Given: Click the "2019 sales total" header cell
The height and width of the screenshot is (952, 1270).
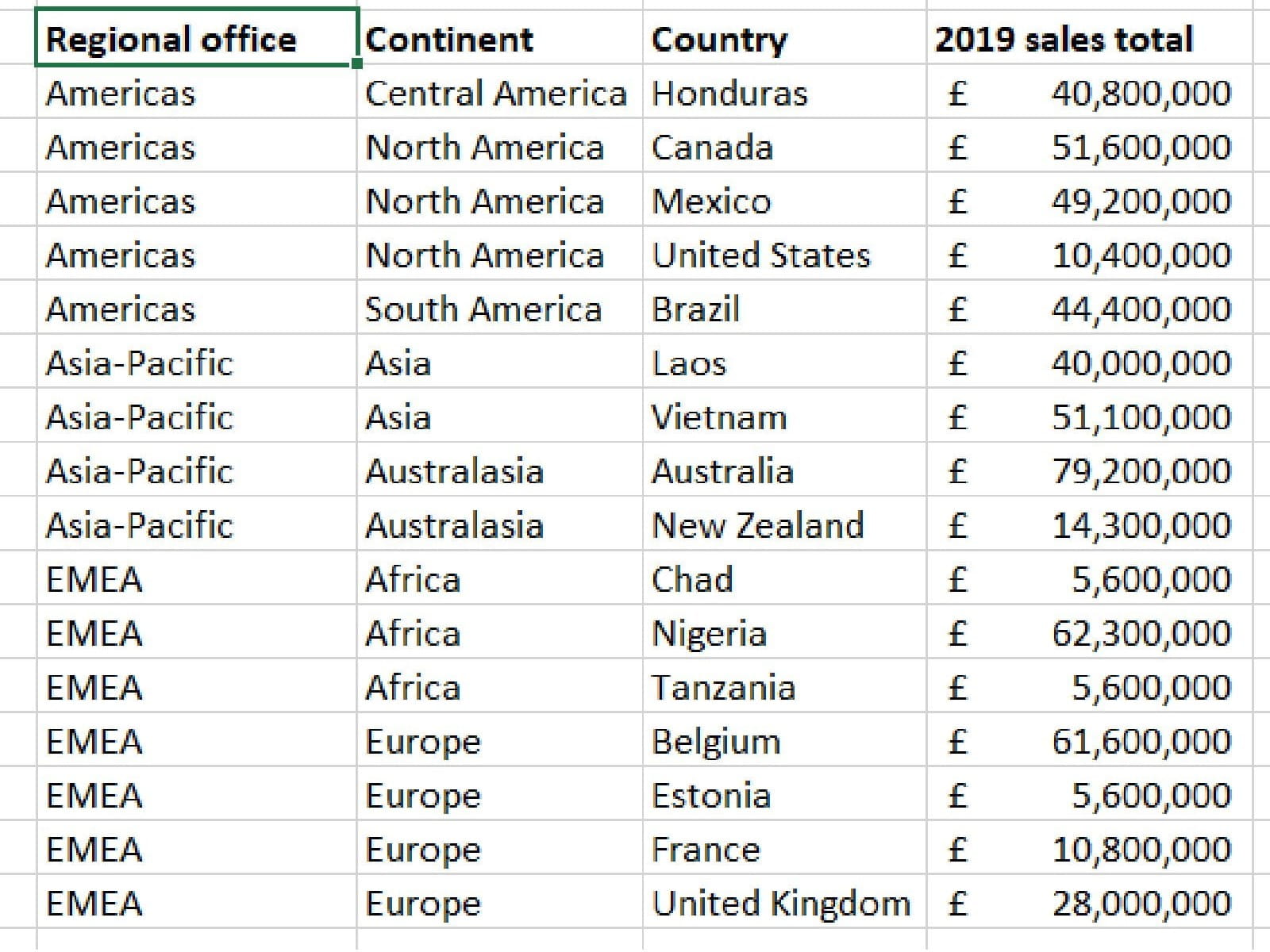Looking at the screenshot, I should [1064, 39].
